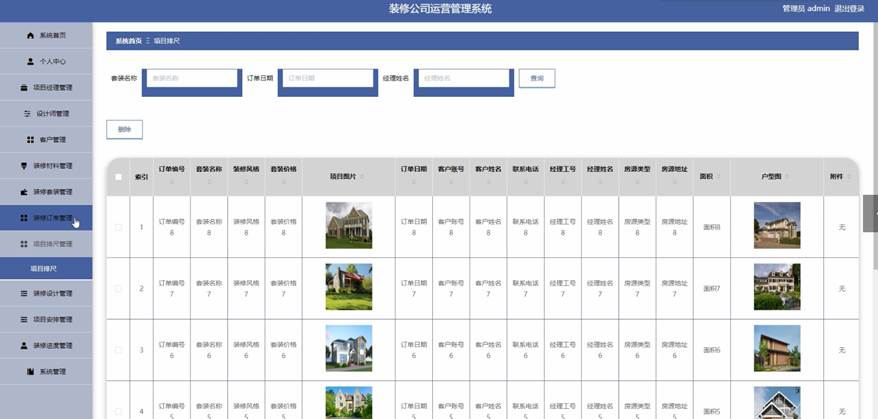Tick the checkbox for row index 2
The image size is (878, 419).
click(118, 288)
